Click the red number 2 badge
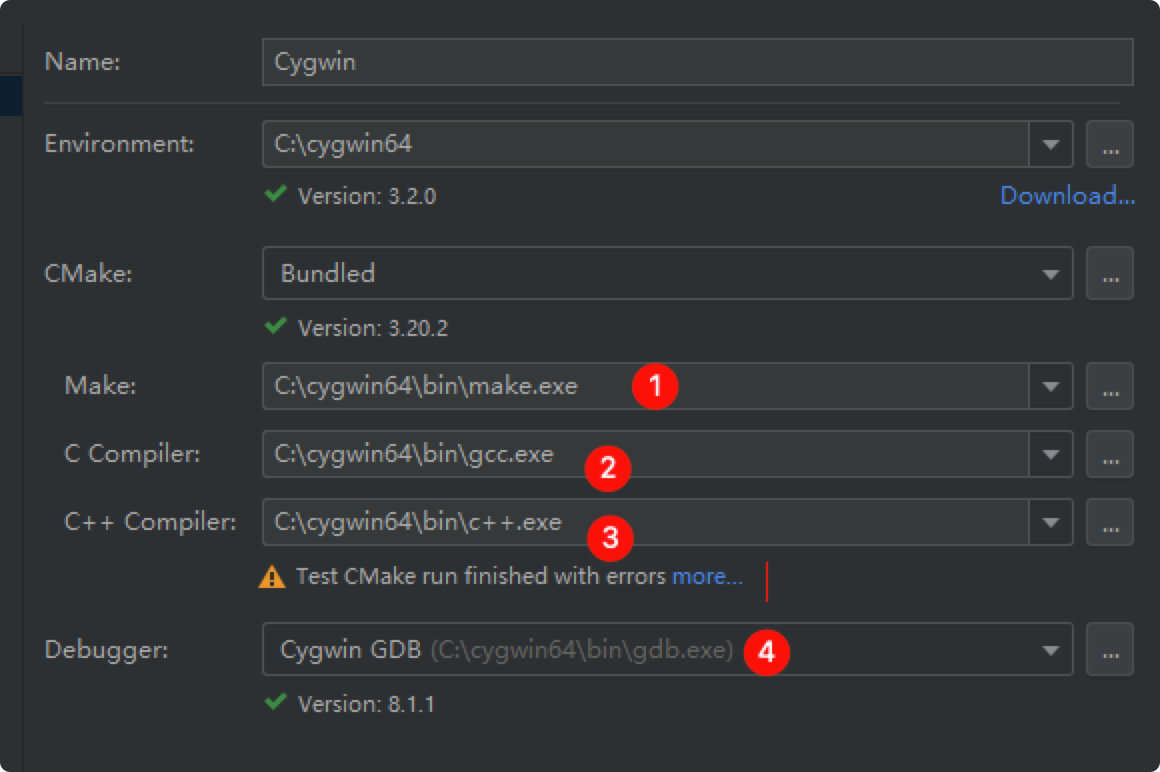This screenshot has height=772, width=1160. (607, 467)
